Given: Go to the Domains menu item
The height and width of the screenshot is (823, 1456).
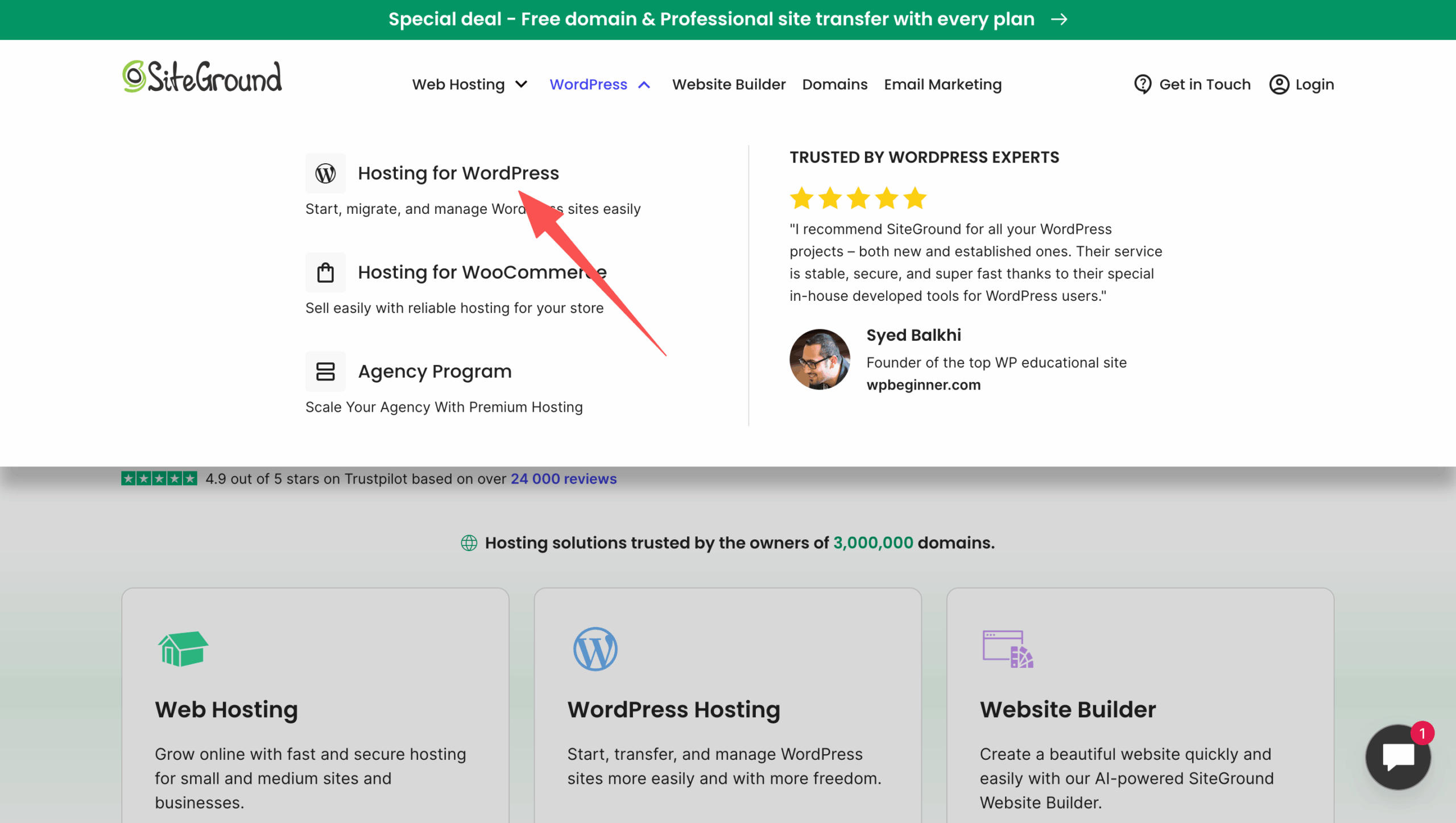Looking at the screenshot, I should (834, 84).
